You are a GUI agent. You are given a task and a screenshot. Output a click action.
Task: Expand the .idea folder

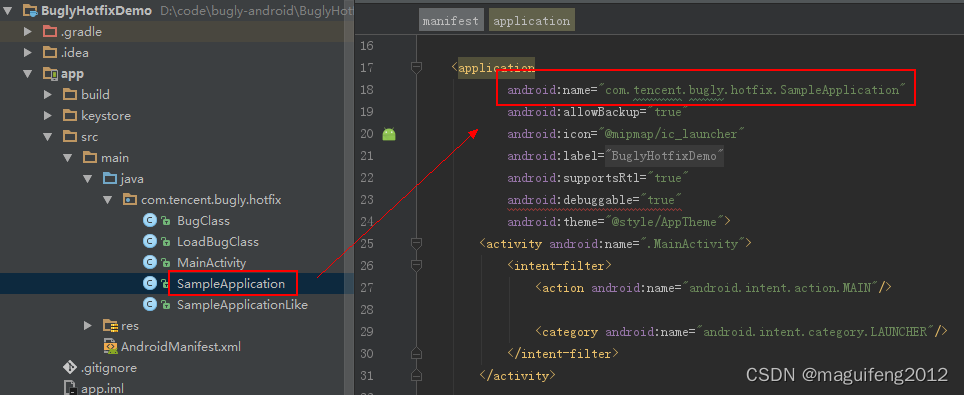27,52
